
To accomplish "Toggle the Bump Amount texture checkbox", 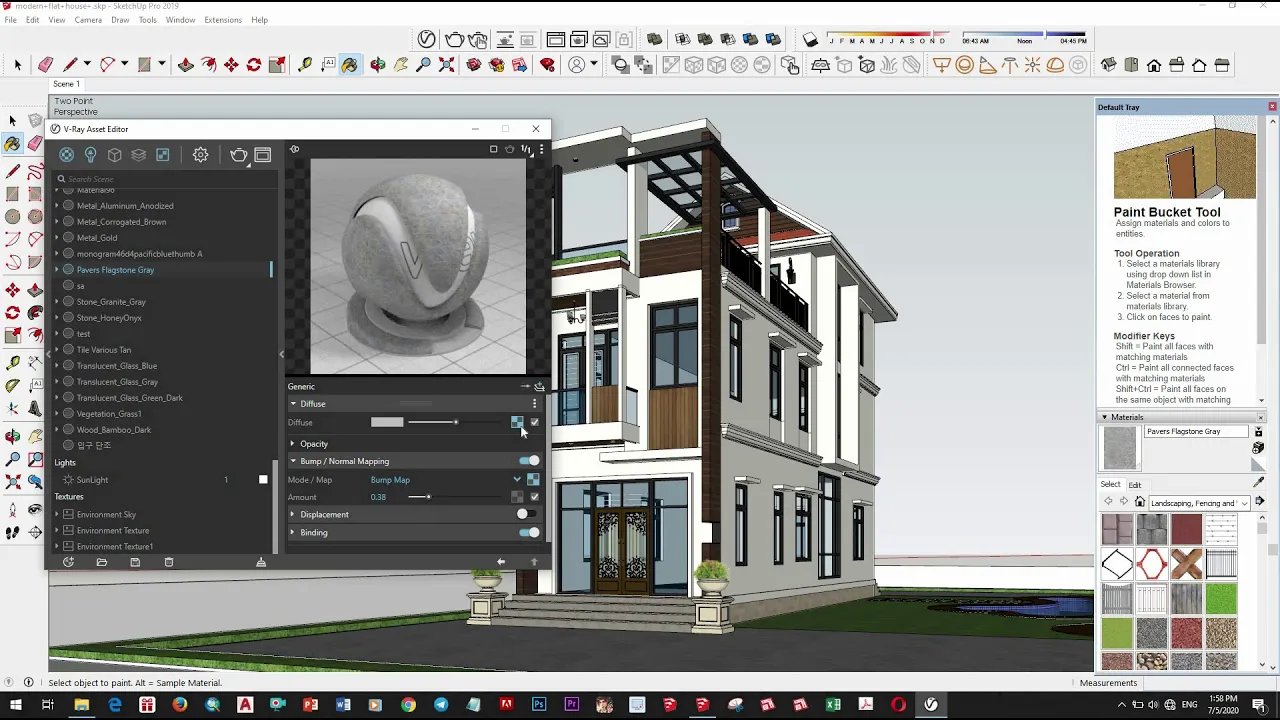I will pyautogui.click(x=534, y=497).
